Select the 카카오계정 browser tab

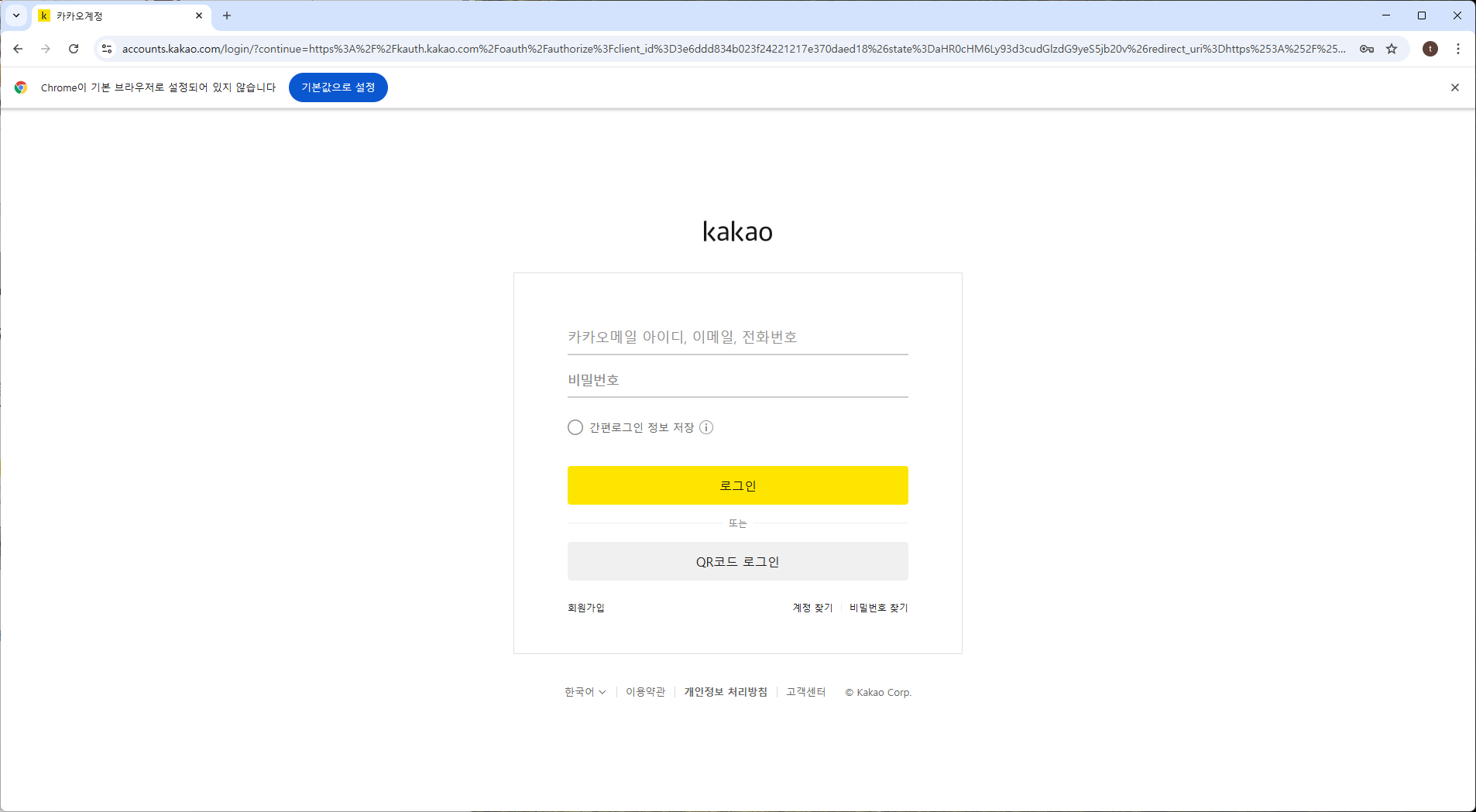pyautogui.click(x=122, y=15)
